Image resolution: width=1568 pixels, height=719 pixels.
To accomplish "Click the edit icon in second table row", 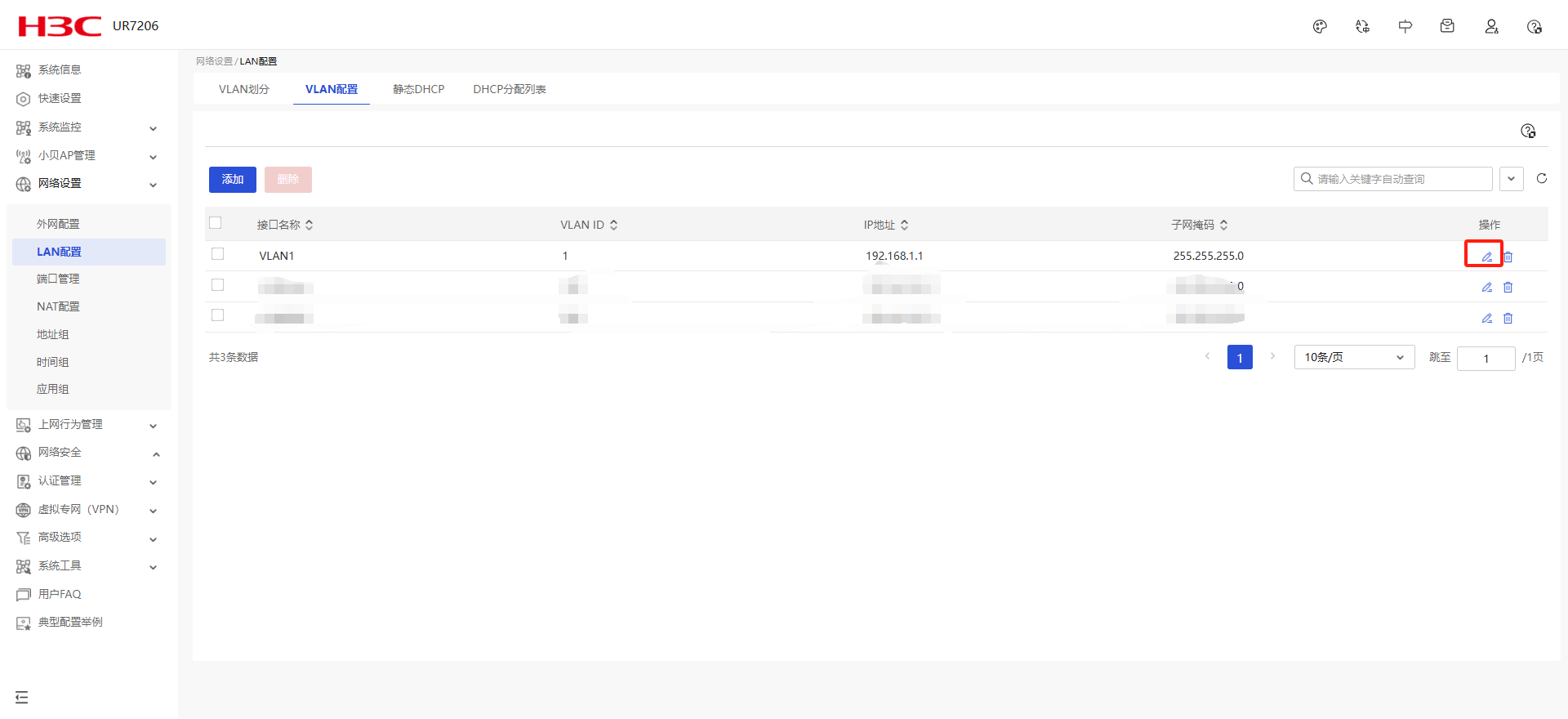I will [x=1486, y=288].
